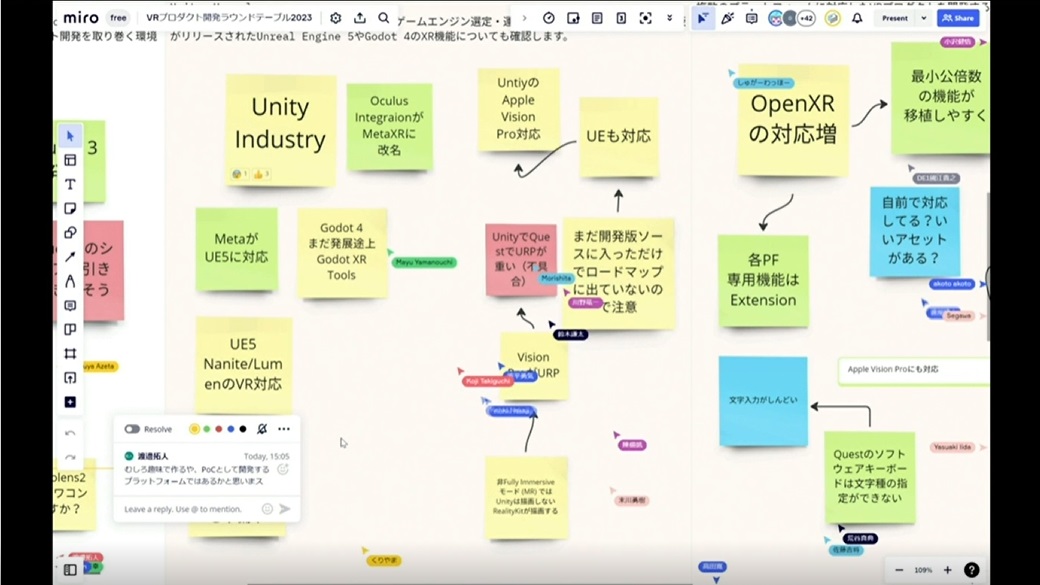The width and height of the screenshot is (1040, 585).
Task: Open the notes panel icon
Action: [x=597, y=18]
